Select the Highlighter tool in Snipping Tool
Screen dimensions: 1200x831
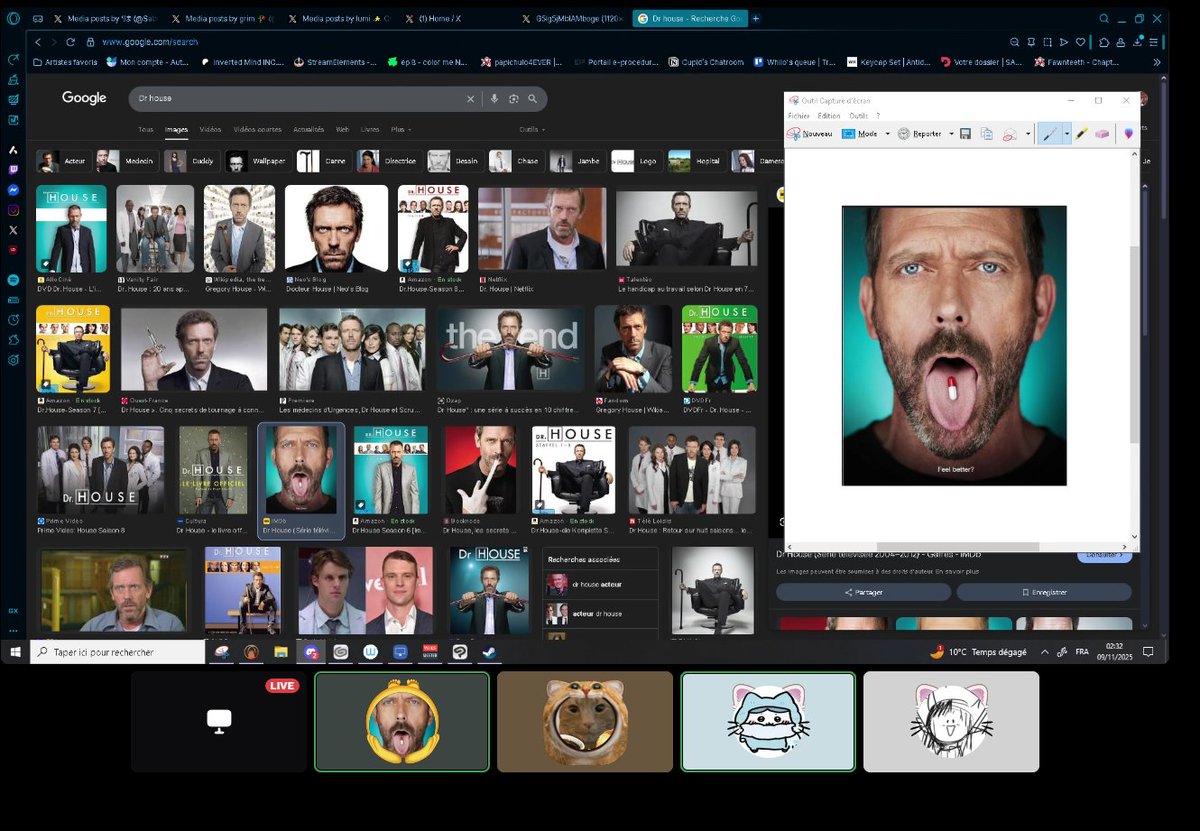(1082, 133)
